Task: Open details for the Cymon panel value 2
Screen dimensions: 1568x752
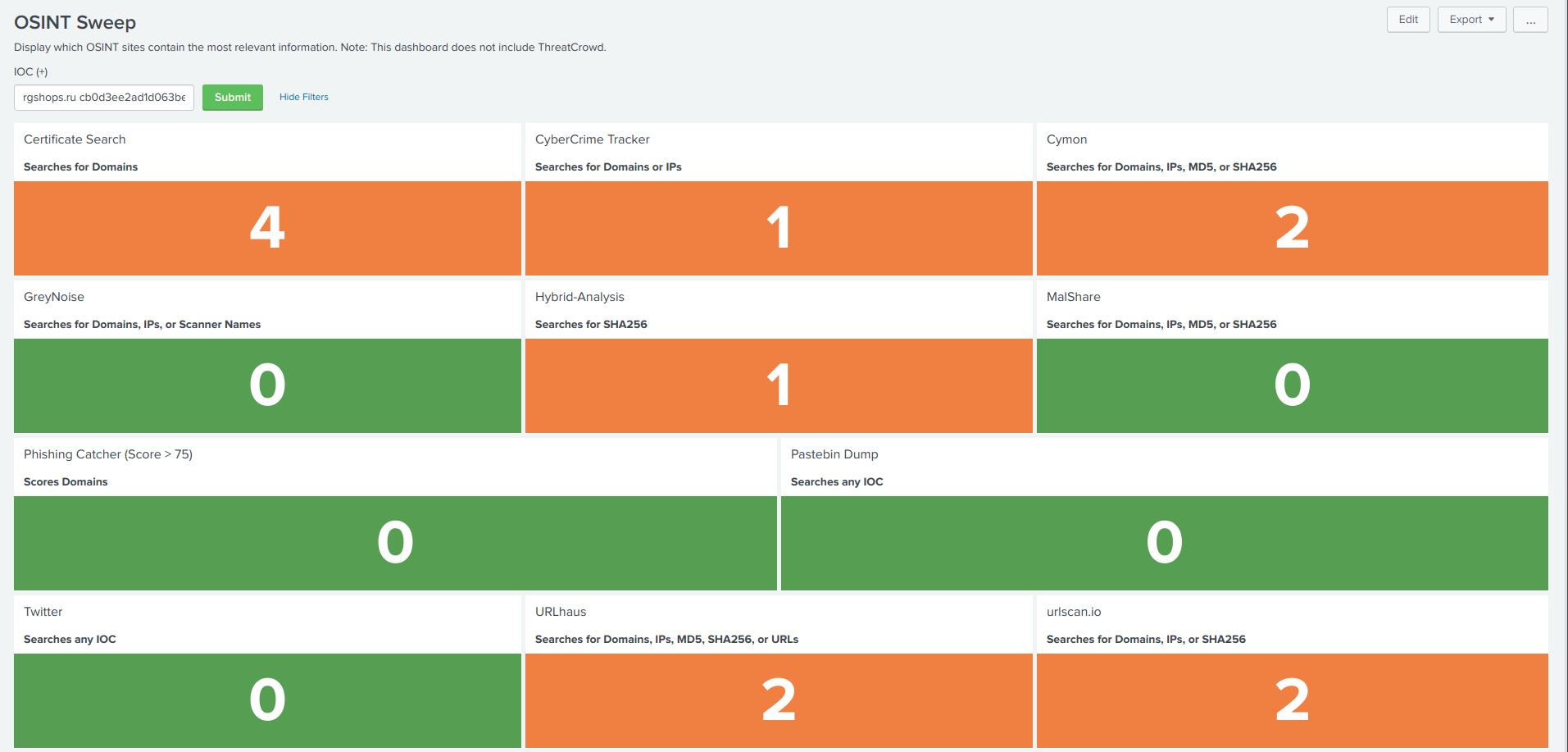Action: pos(1292,228)
